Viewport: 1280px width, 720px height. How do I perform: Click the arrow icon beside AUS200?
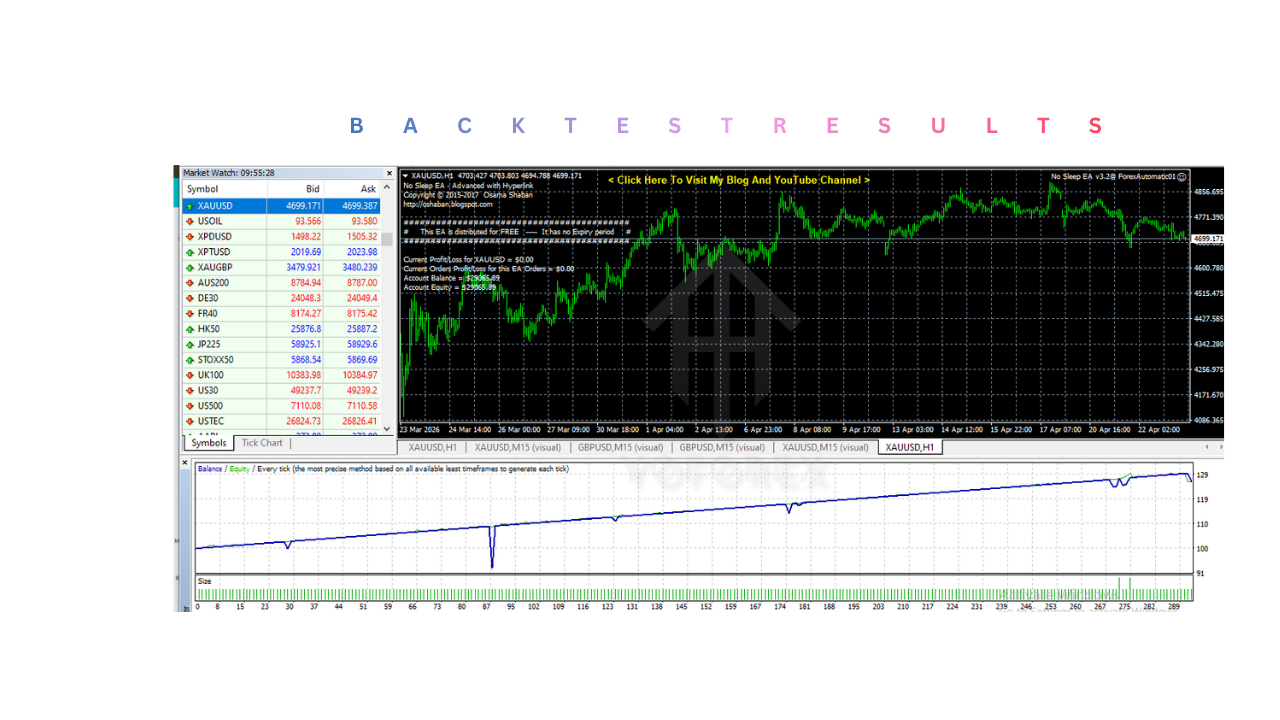click(x=190, y=283)
